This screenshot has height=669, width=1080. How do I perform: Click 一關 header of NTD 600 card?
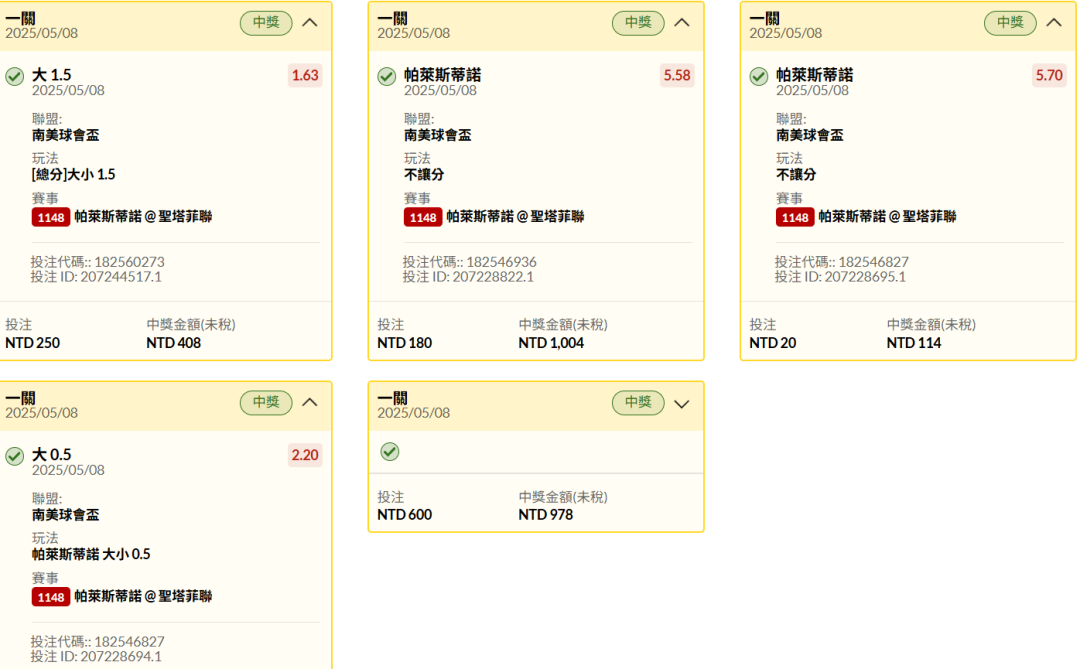click(x=393, y=398)
